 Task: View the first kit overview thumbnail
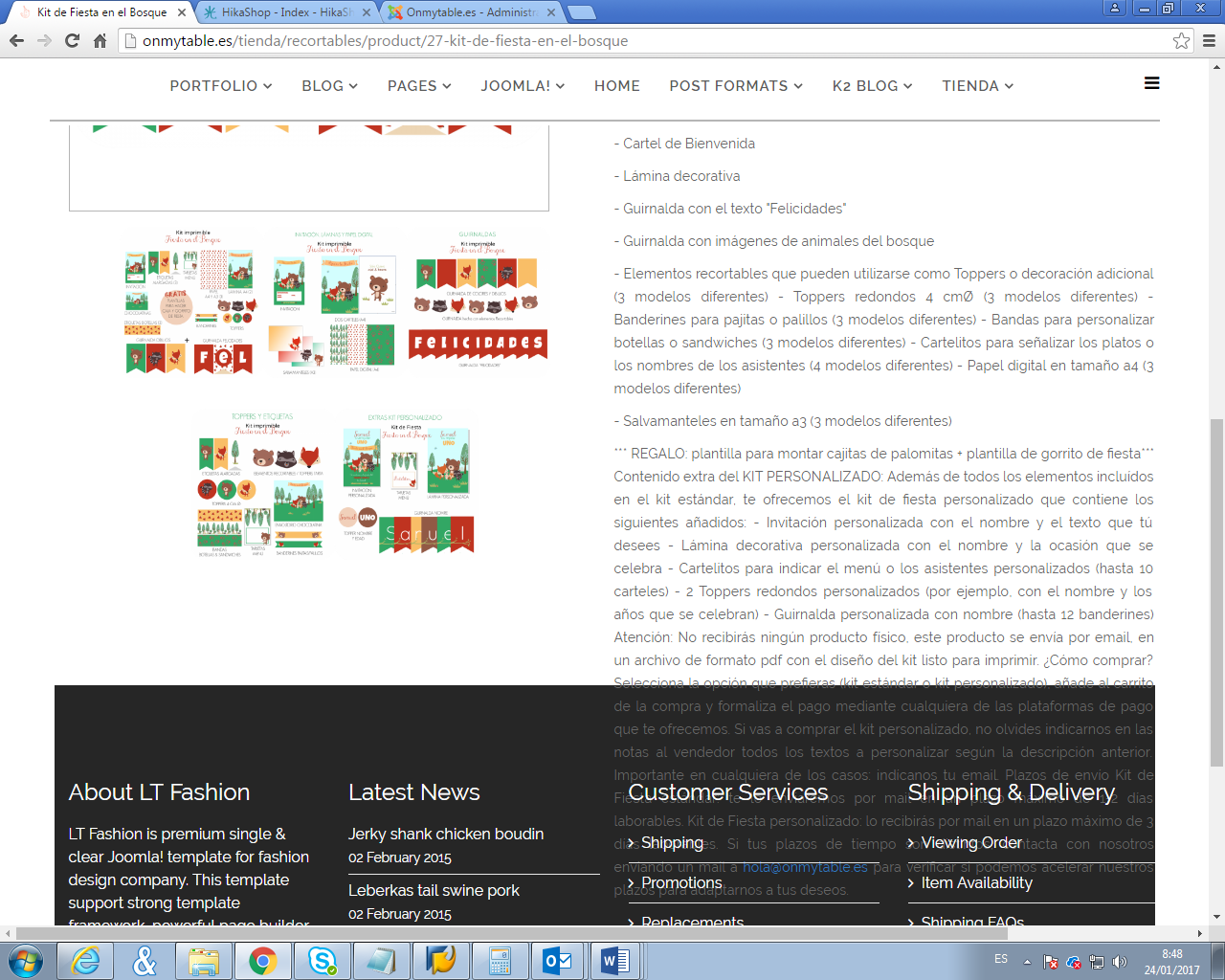coord(191,301)
